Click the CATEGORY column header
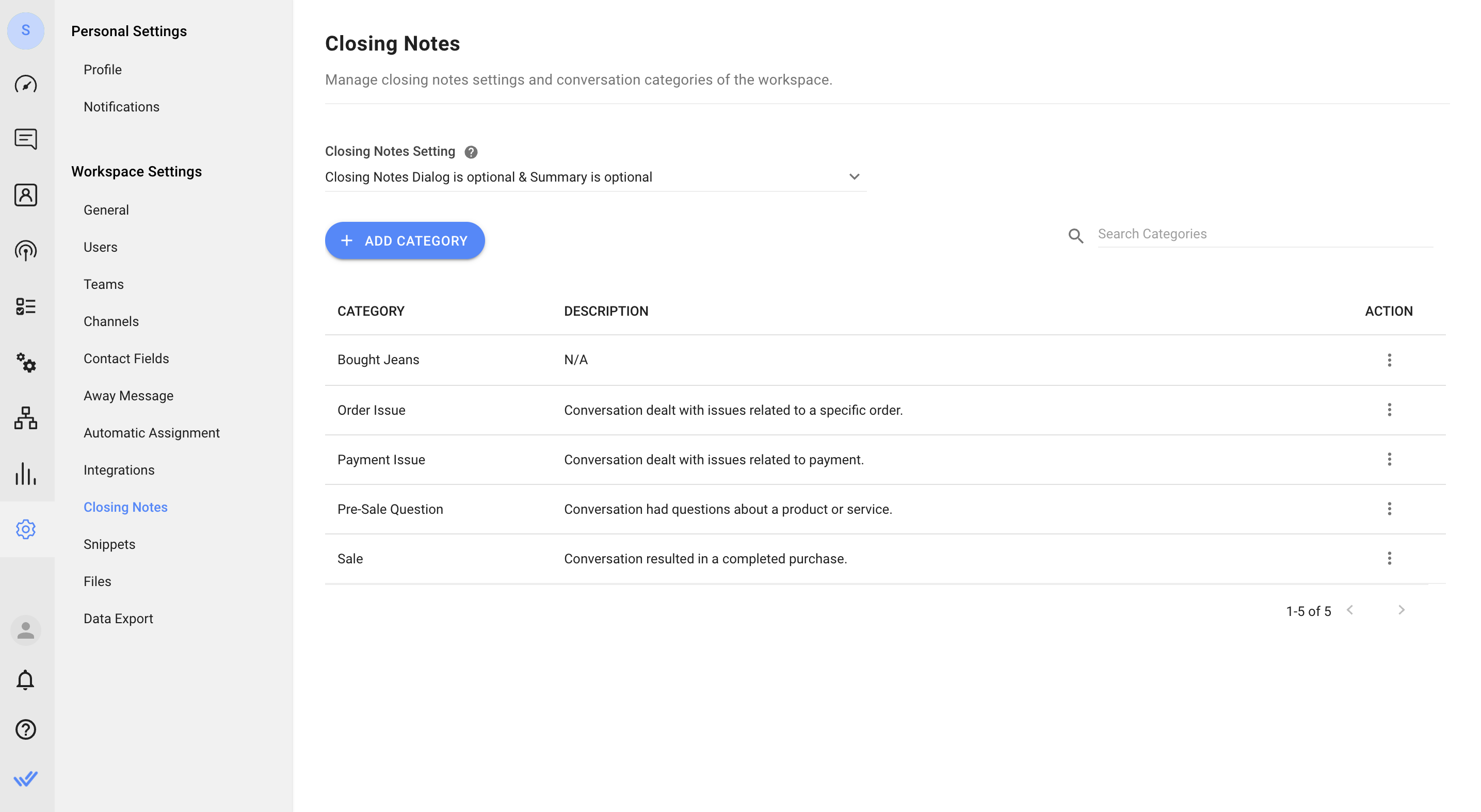Viewport: 1481px width, 812px height. [371, 311]
